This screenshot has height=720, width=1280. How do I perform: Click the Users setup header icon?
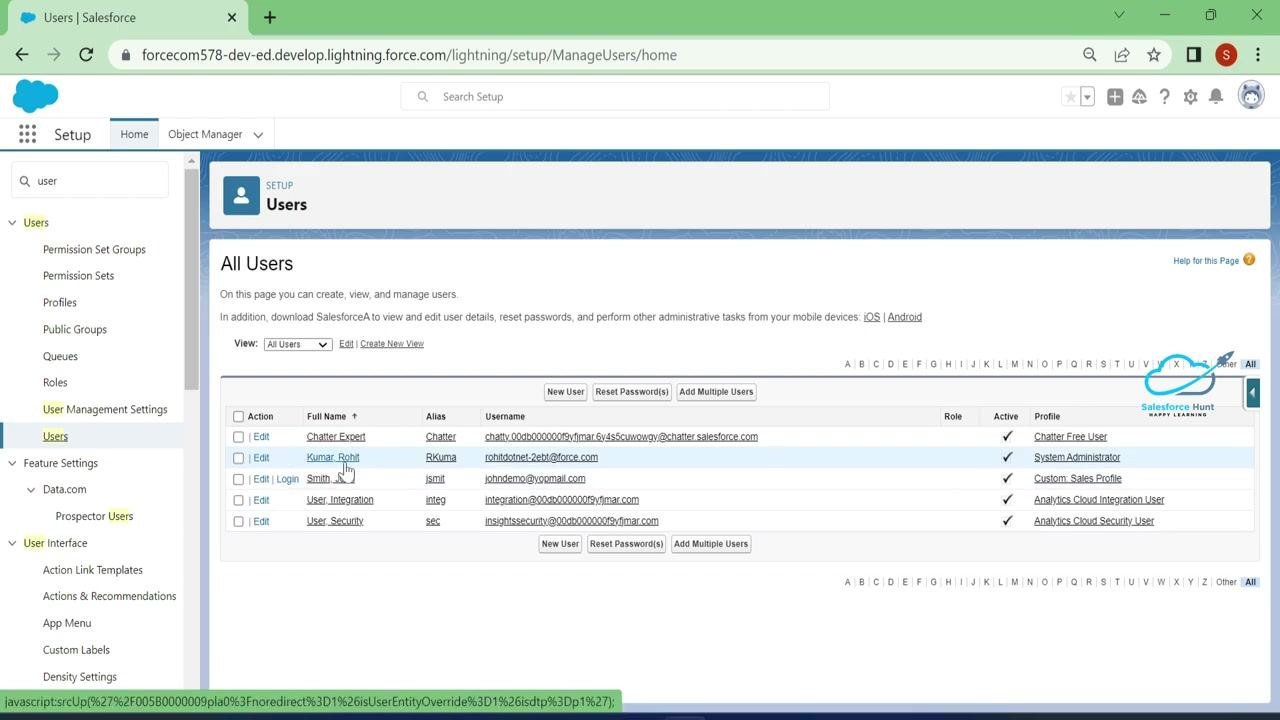[241, 195]
